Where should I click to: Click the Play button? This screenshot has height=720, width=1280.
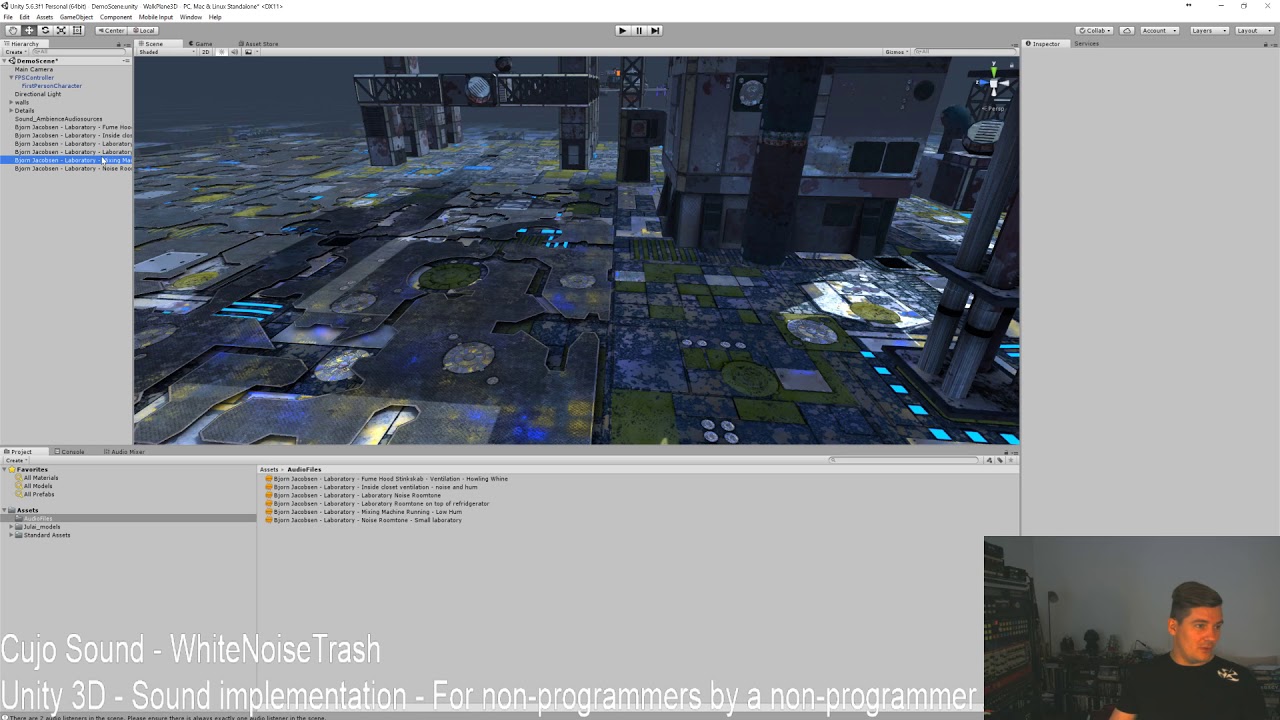(x=622, y=30)
